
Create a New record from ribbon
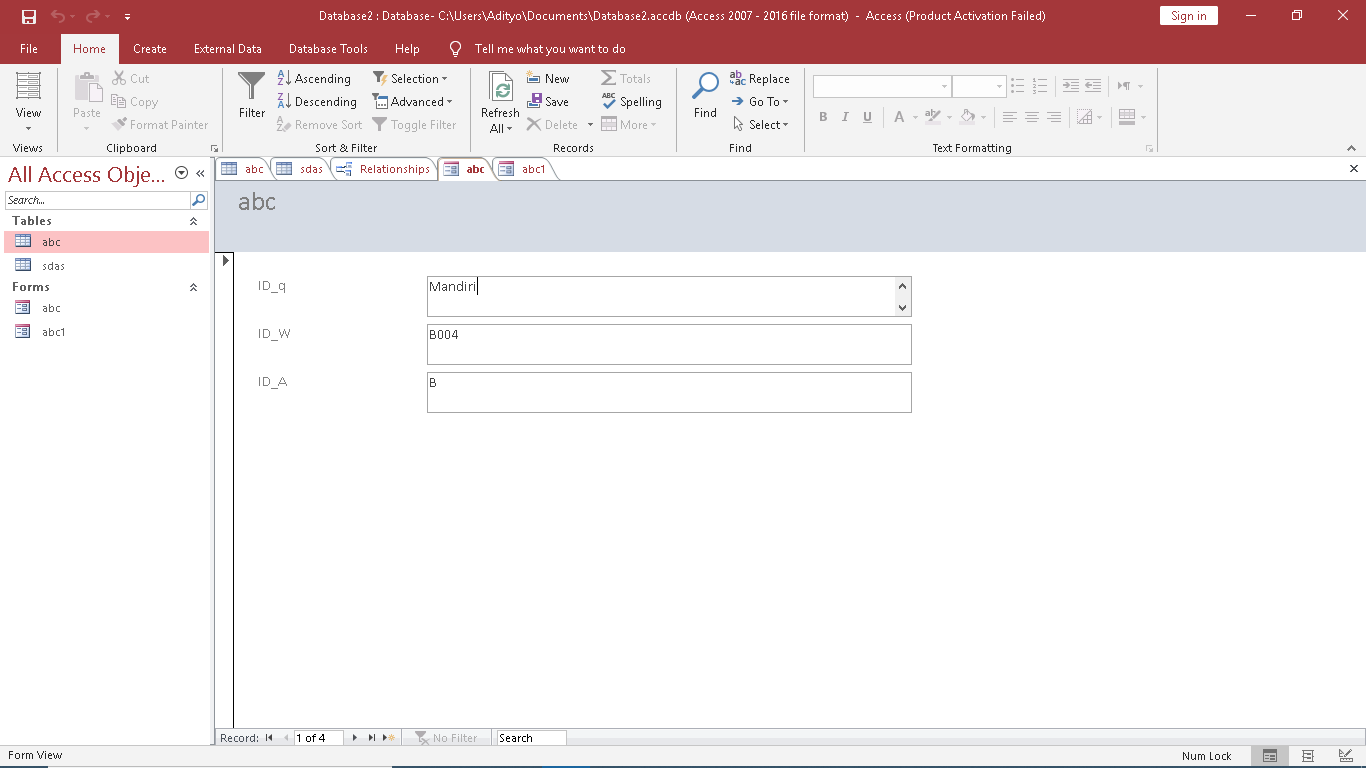click(548, 79)
